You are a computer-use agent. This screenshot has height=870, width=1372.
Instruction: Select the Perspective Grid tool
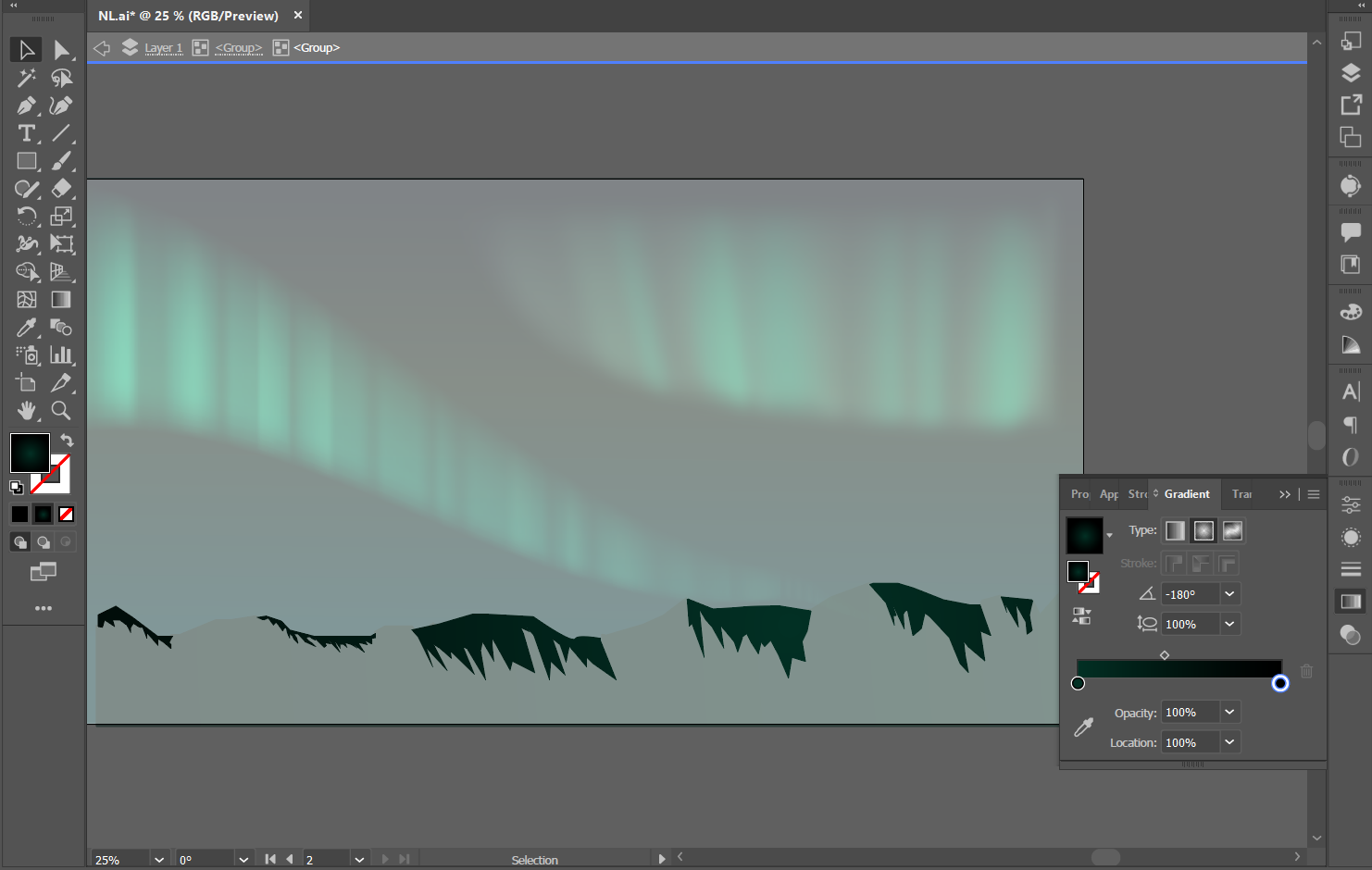coord(61,272)
